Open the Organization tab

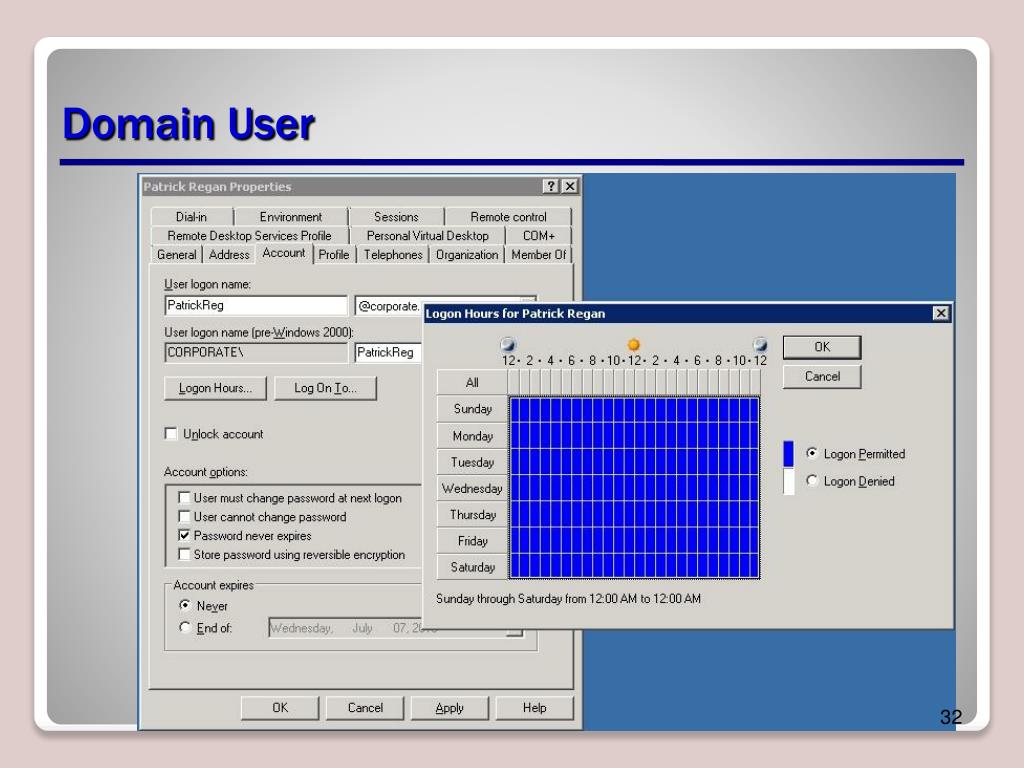coord(467,255)
